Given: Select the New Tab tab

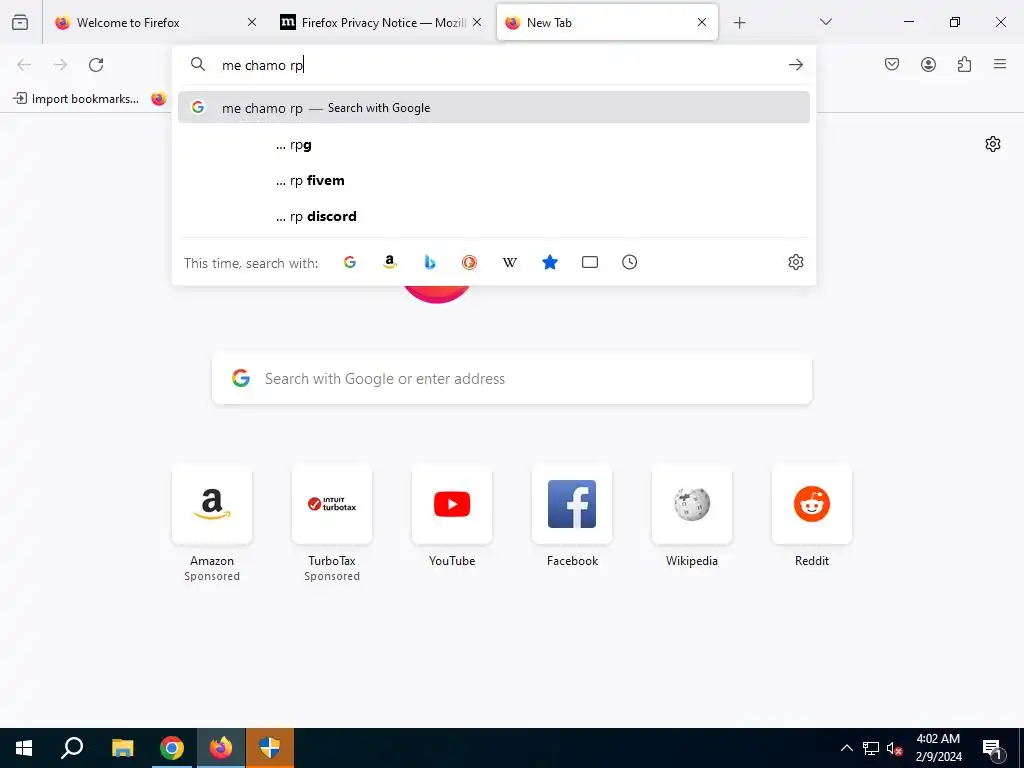Looking at the screenshot, I should 607,23.
